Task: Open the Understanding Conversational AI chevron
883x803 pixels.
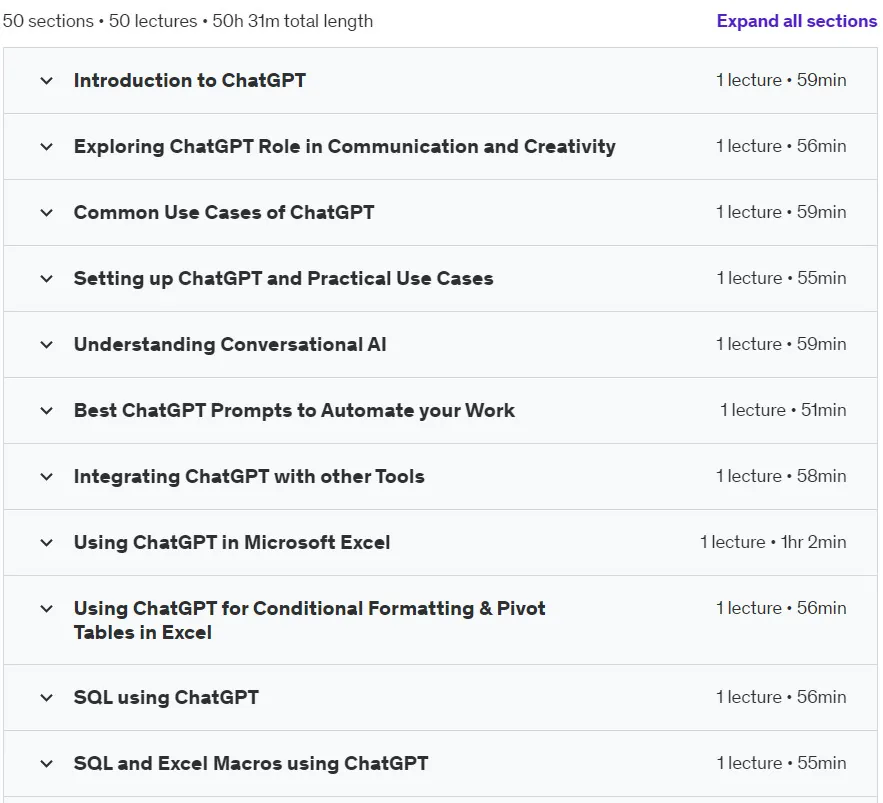Action: point(47,345)
